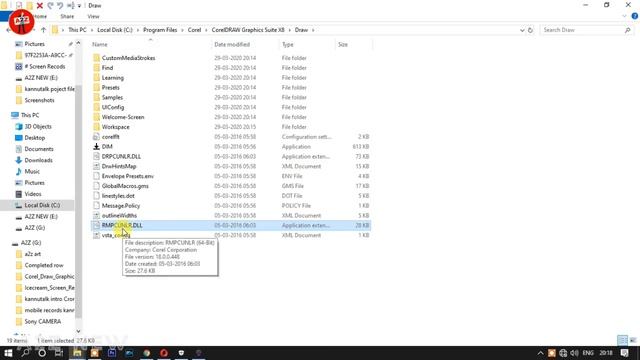Select outlineWidths XML document
Viewport: 640px width, 360px height.
tap(119, 215)
